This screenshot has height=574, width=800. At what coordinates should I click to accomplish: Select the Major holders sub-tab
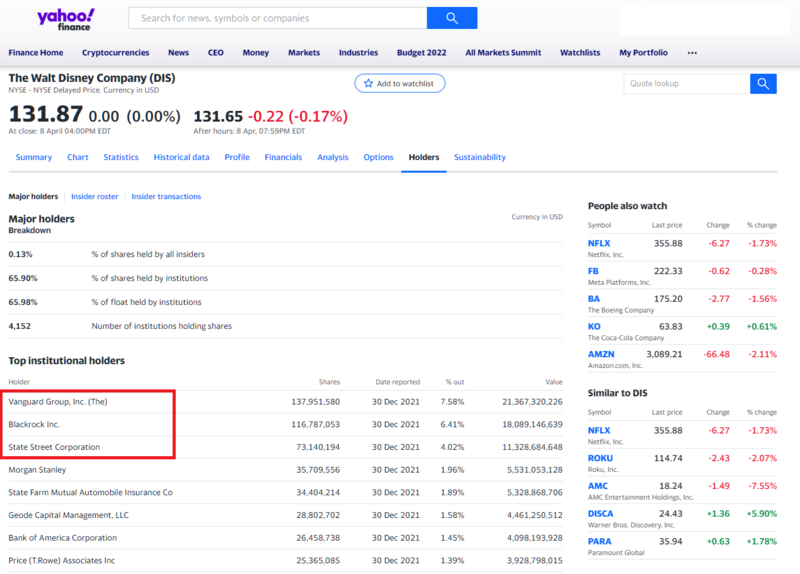pyautogui.click(x=33, y=196)
